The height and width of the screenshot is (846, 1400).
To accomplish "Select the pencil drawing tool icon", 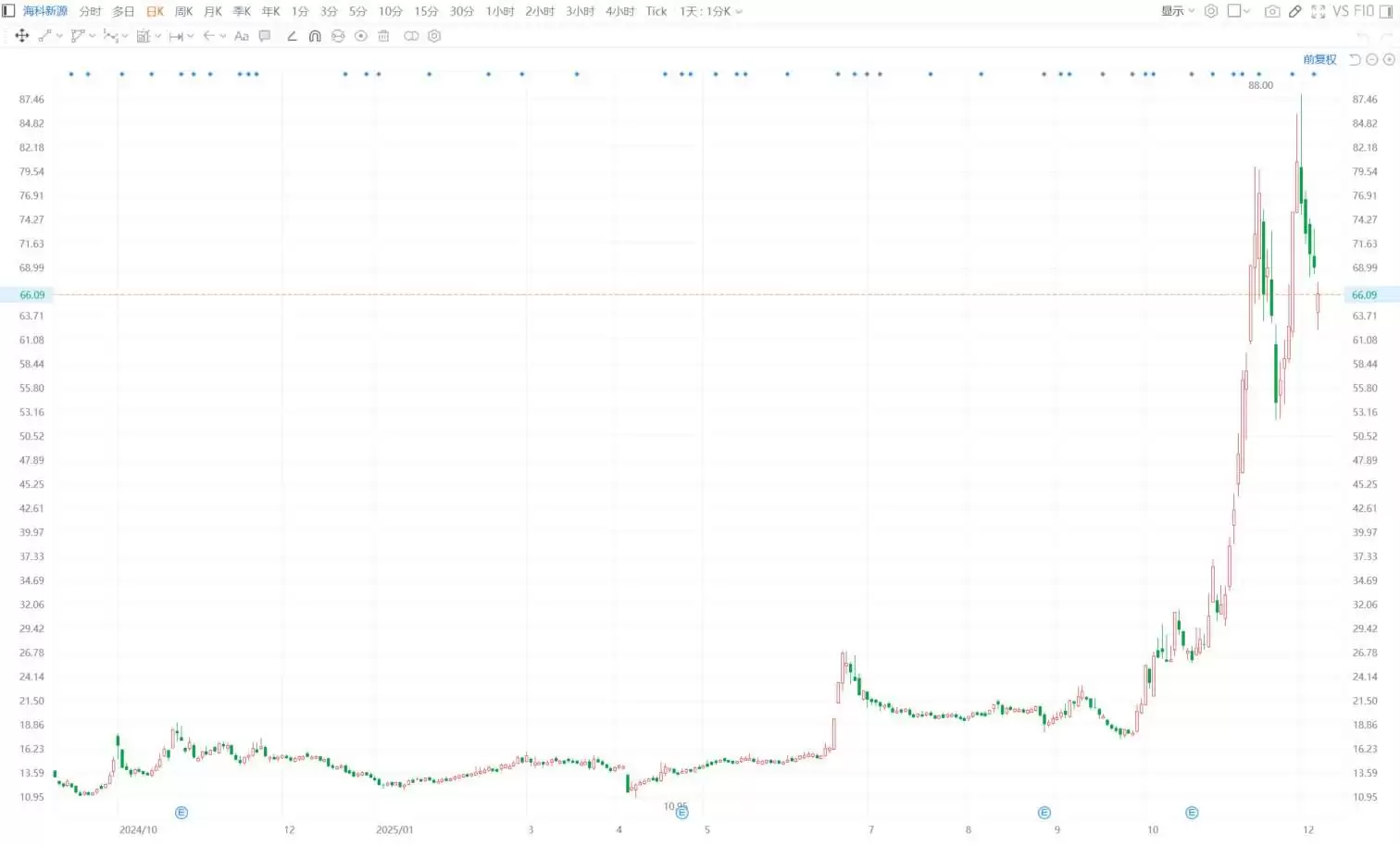I will tap(1295, 11).
